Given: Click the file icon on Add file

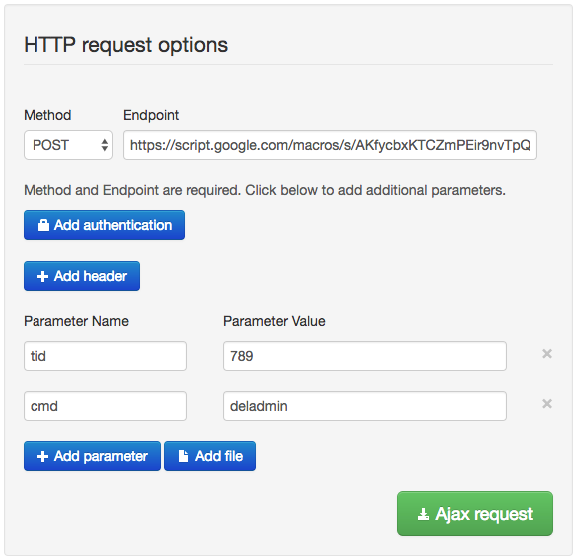Looking at the screenshot, I should pos(183,456).
